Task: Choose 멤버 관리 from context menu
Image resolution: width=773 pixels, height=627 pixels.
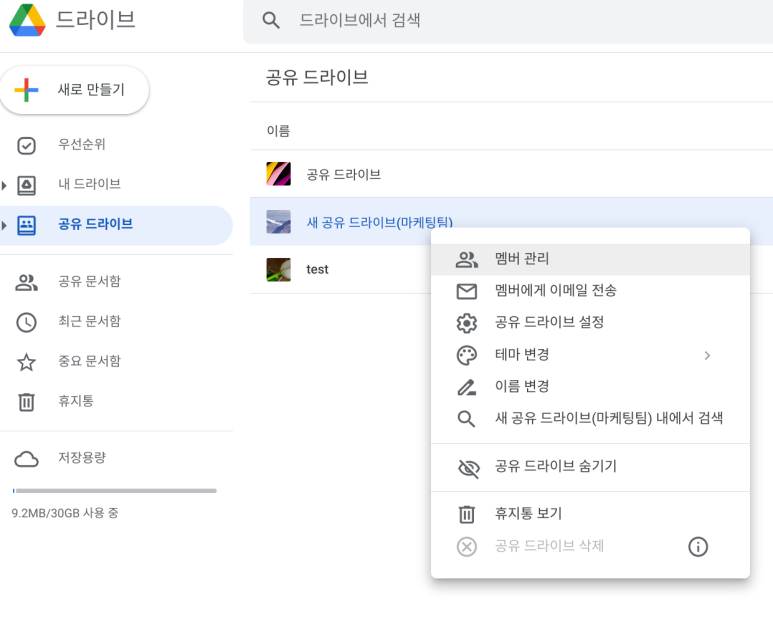Action: [x=590, y=259]
